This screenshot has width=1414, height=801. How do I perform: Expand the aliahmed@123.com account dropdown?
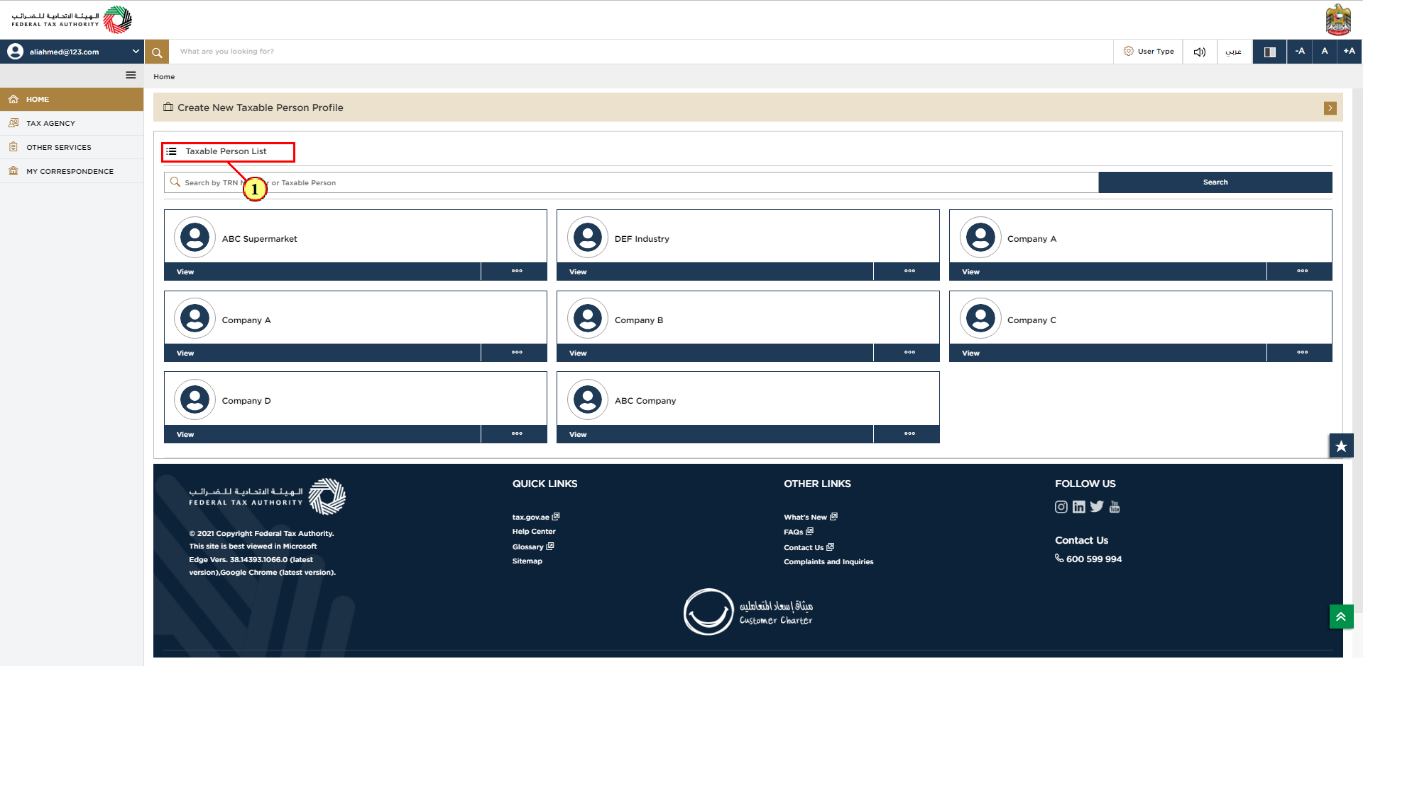point(136,51)
